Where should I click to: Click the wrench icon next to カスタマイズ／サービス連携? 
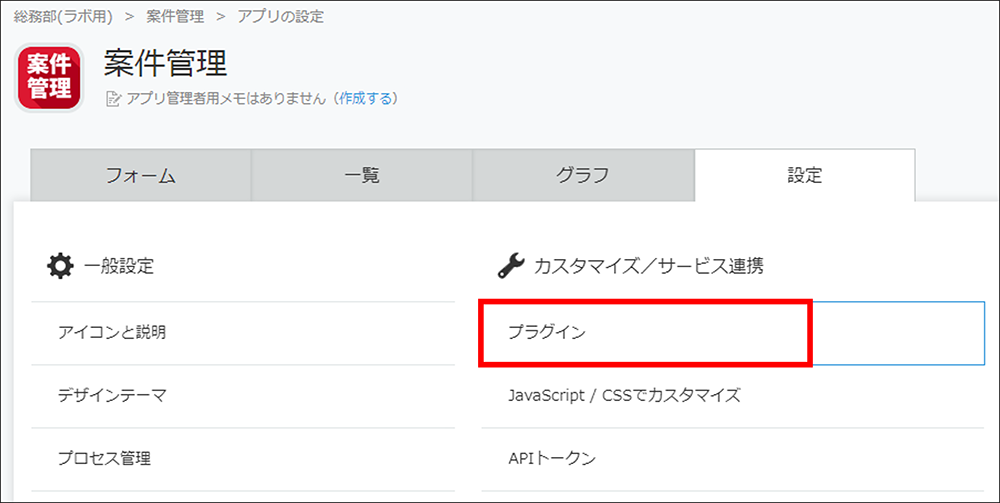tap(511, 265)
